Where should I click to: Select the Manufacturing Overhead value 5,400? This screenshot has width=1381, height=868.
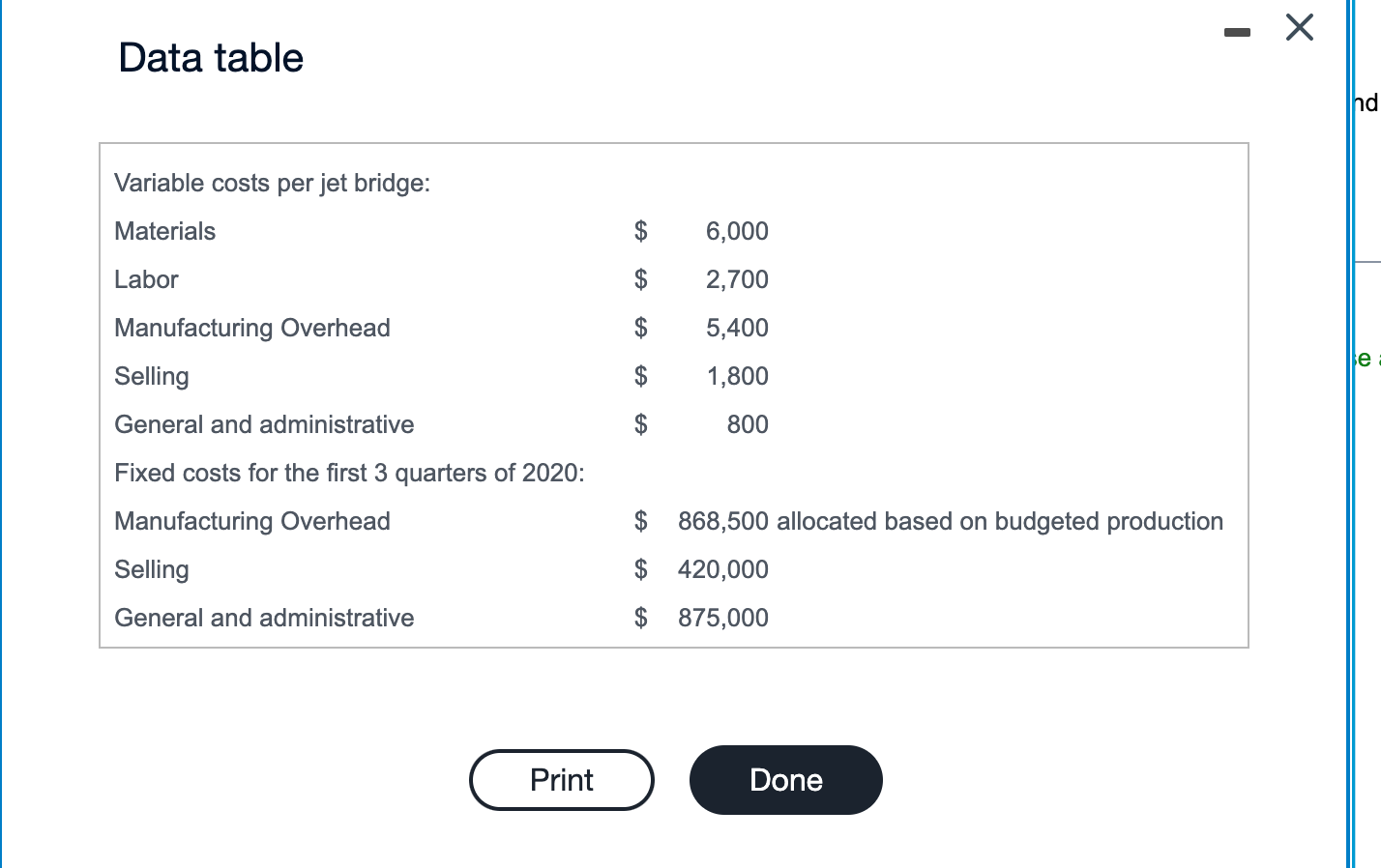(737, 328)
